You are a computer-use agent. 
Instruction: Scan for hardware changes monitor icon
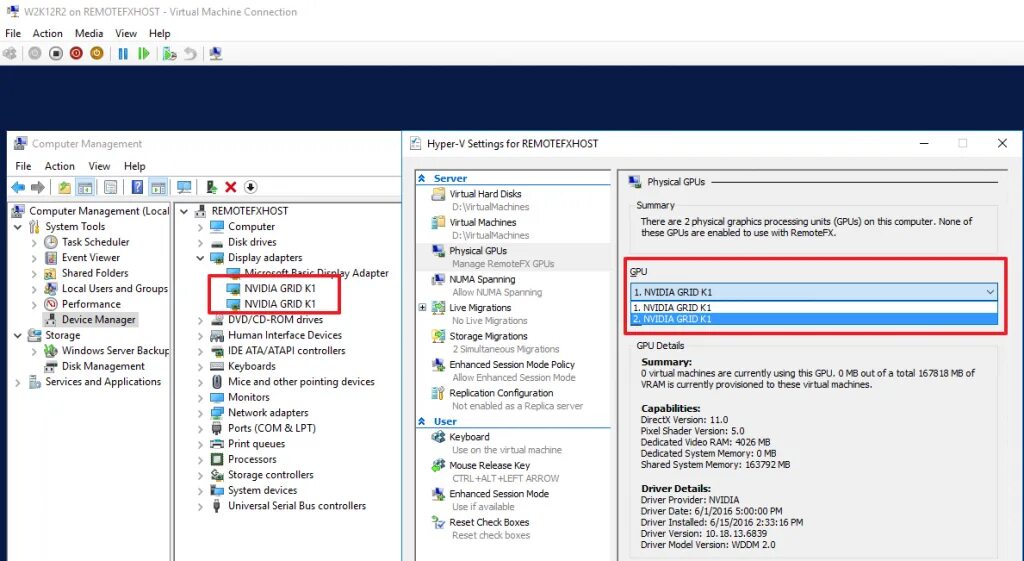pyautogui.click(x=184, y=187)
